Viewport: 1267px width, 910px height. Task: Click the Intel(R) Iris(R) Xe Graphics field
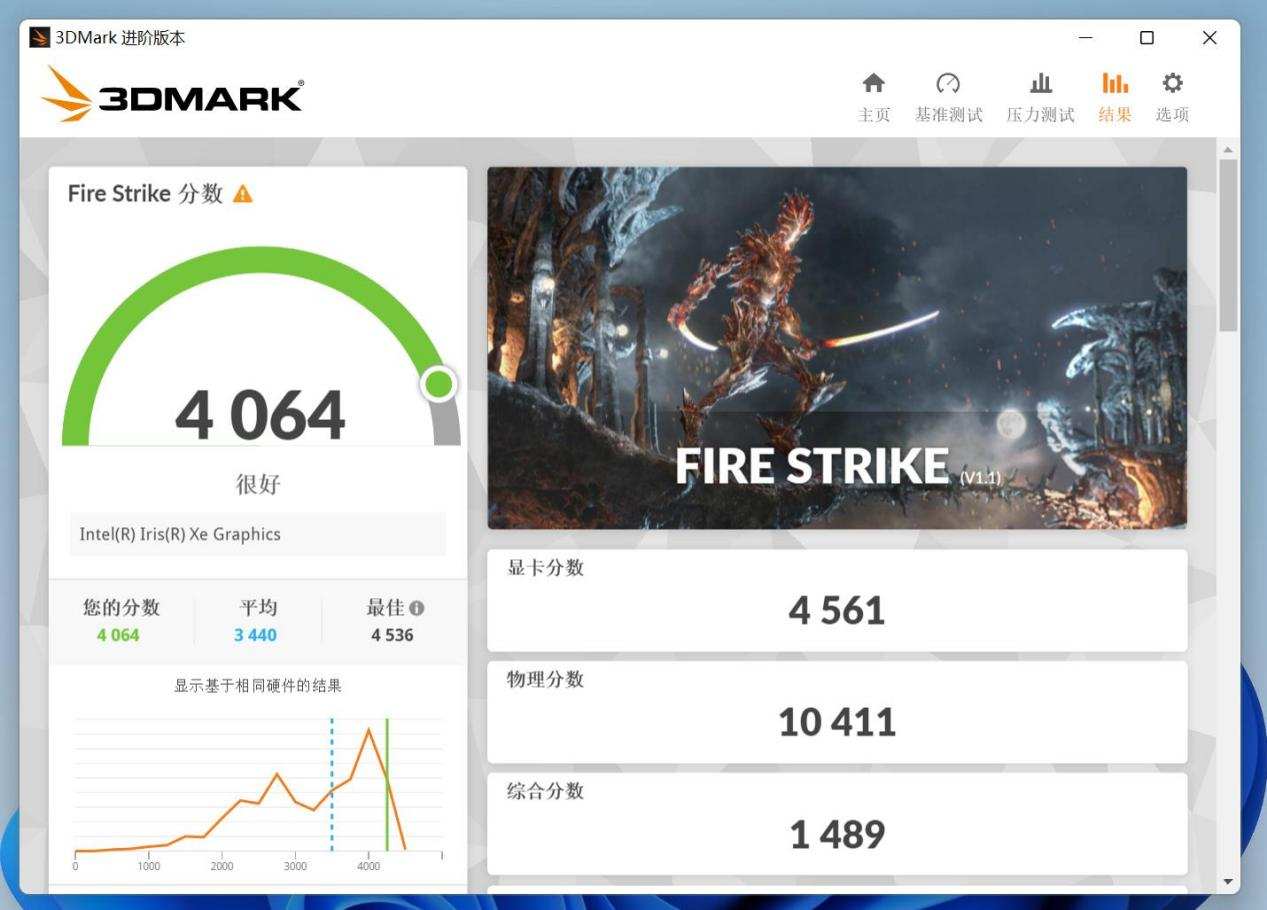[257, 534]
